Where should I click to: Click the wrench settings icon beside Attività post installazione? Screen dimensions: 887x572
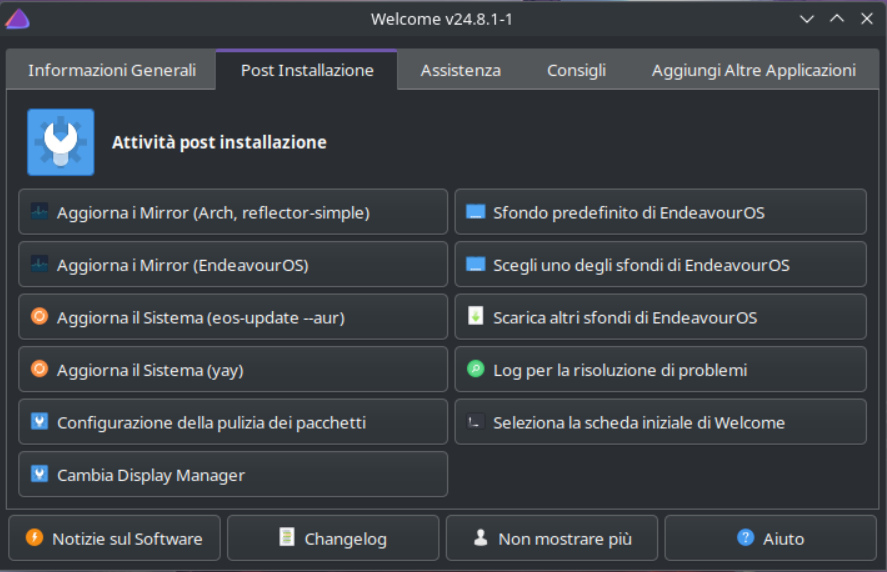[x=61, y=142]
